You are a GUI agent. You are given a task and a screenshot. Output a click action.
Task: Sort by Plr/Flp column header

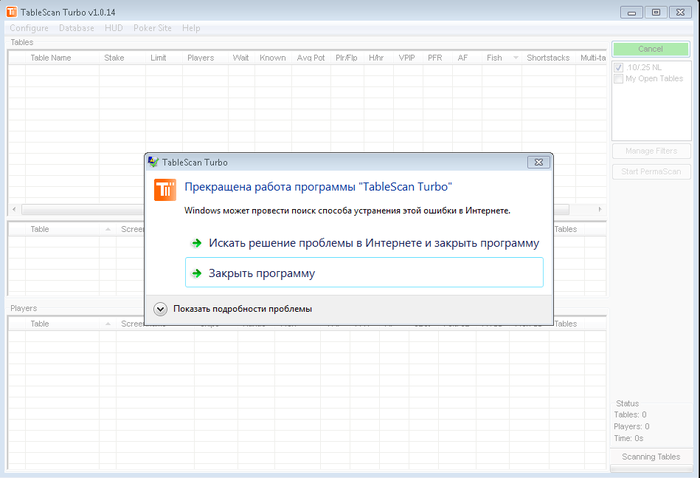coord(347,58)
